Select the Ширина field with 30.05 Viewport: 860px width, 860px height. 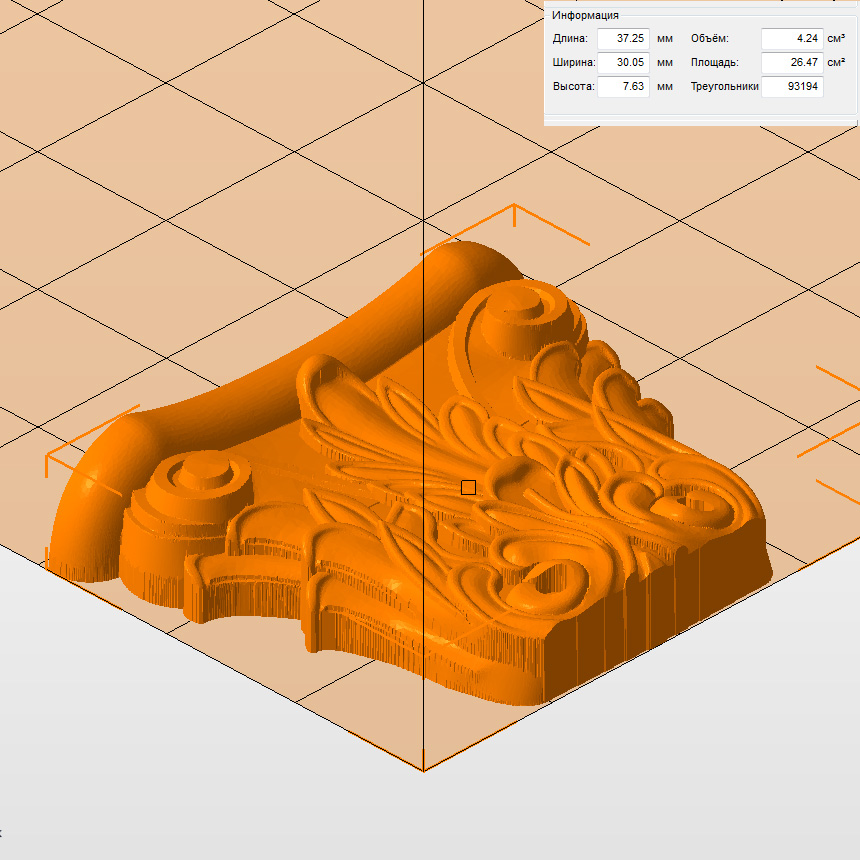623,63
